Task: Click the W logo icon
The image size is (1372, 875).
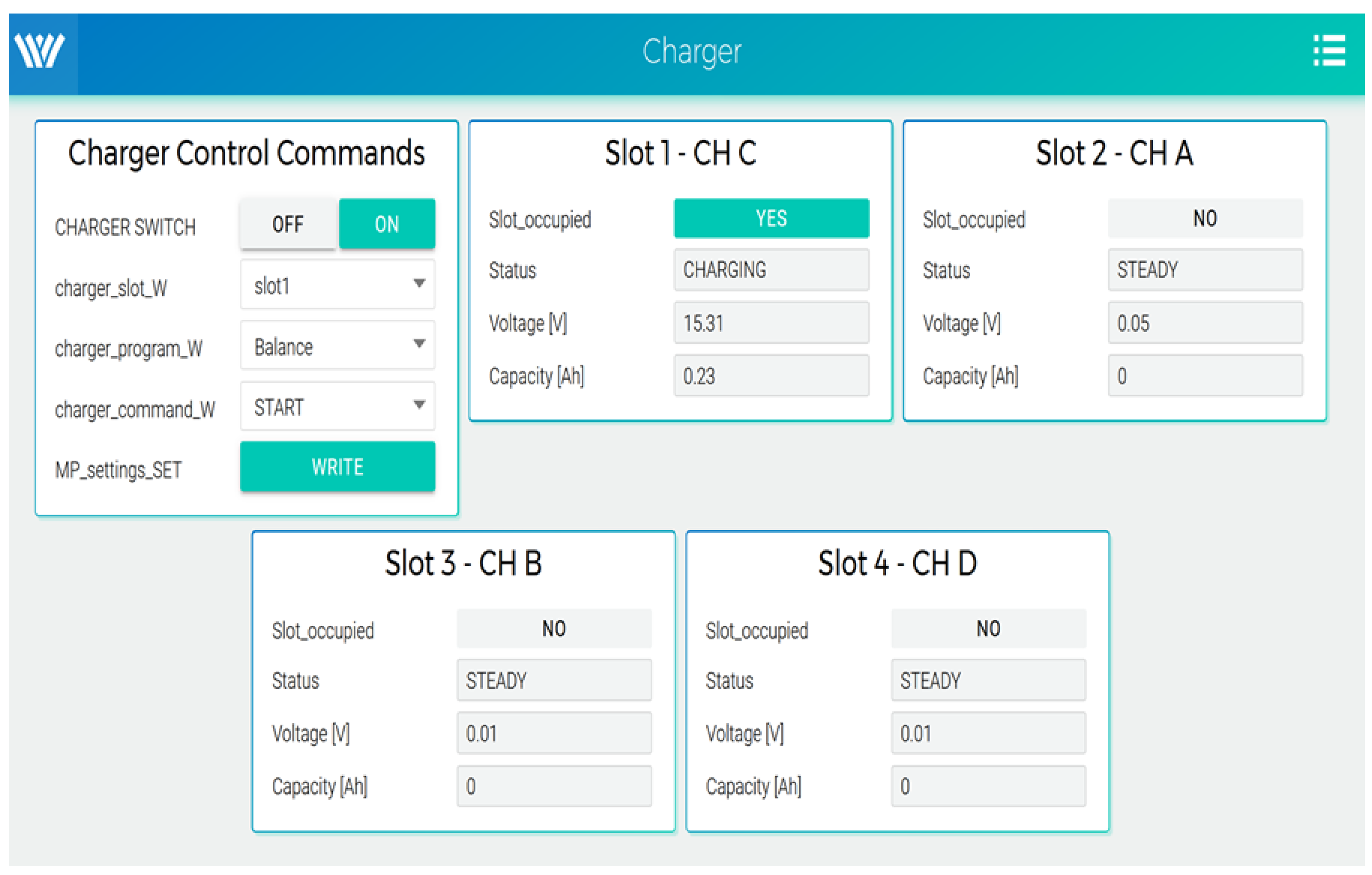Action: click(x=39, y=51)
